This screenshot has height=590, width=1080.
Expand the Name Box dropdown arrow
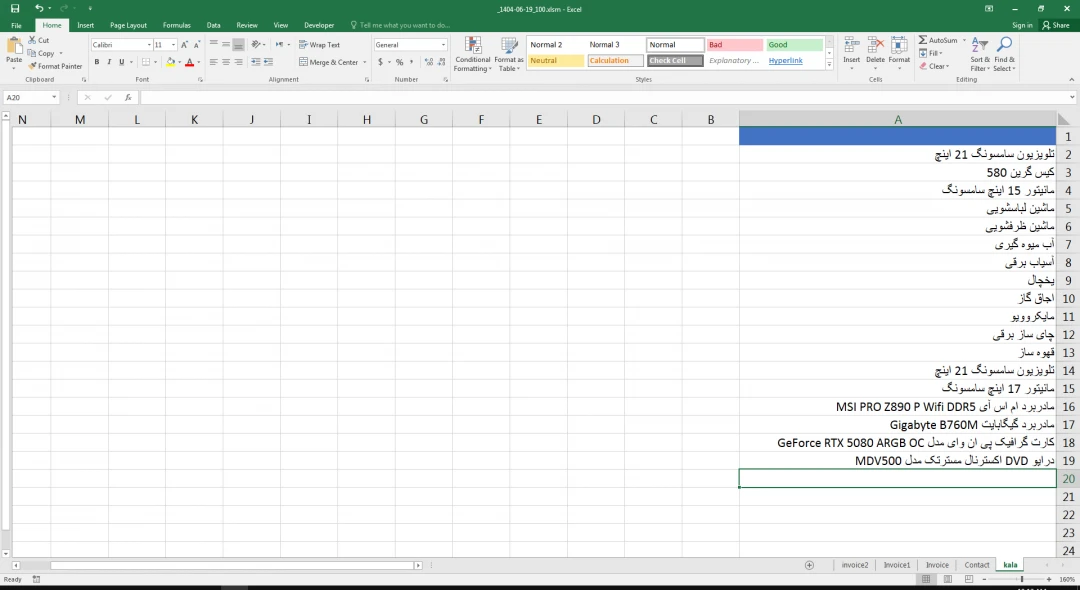tap(54, 98)
